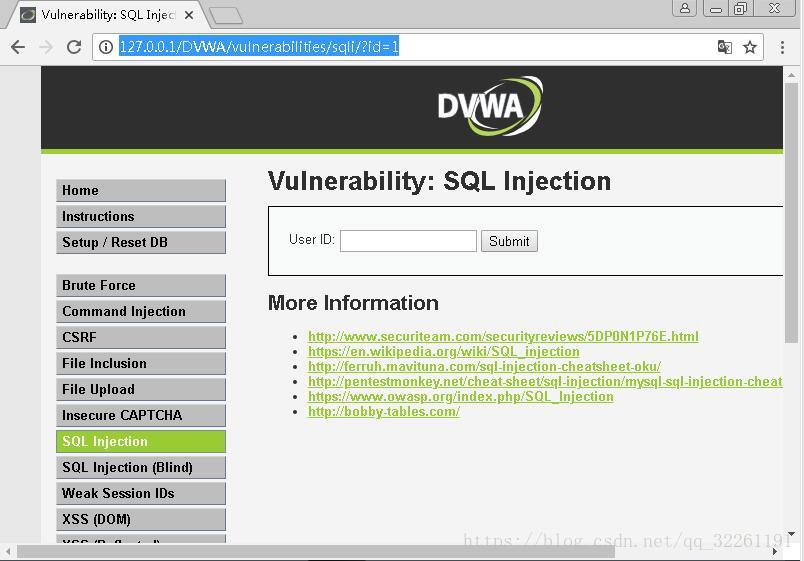This screenshot has height=561, width=804.
Task: Open Weak Session IDs page
Action: pyautogui.click(x=140, y=493)
